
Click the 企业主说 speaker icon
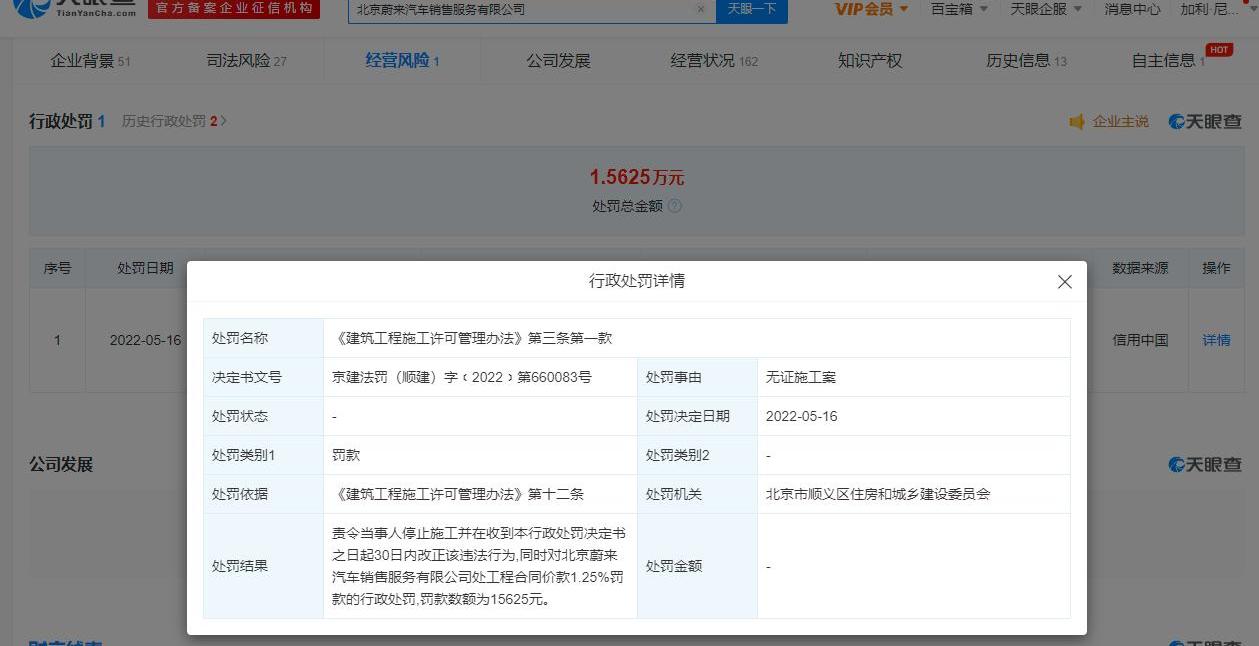(1077, 121)
